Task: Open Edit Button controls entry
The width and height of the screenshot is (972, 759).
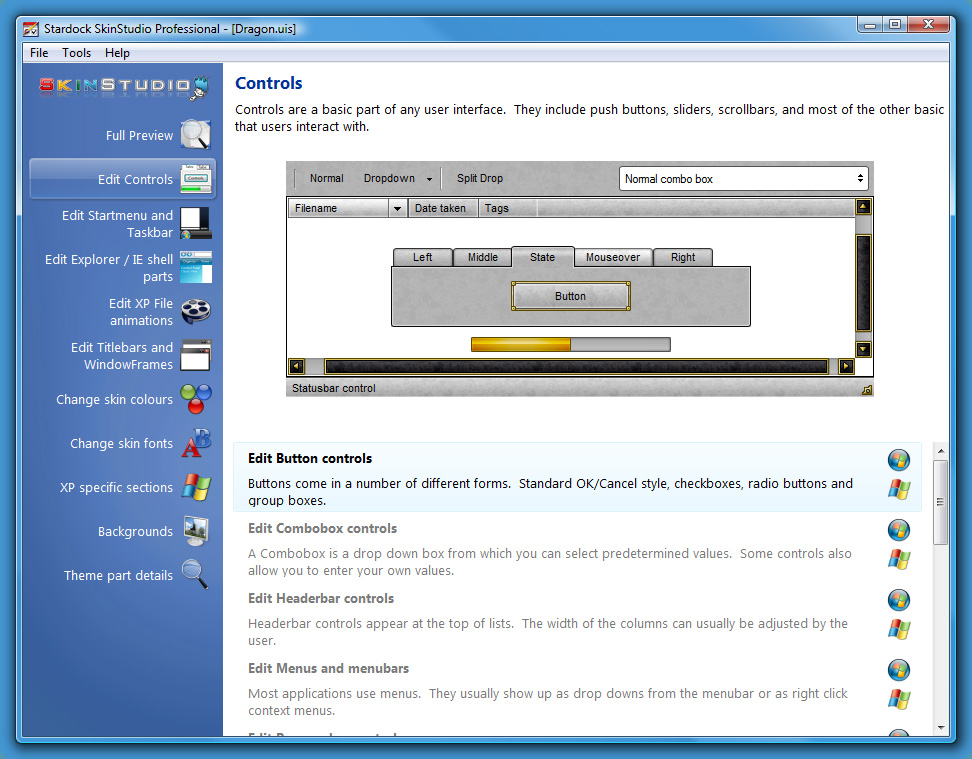Action: coord(577,478)
